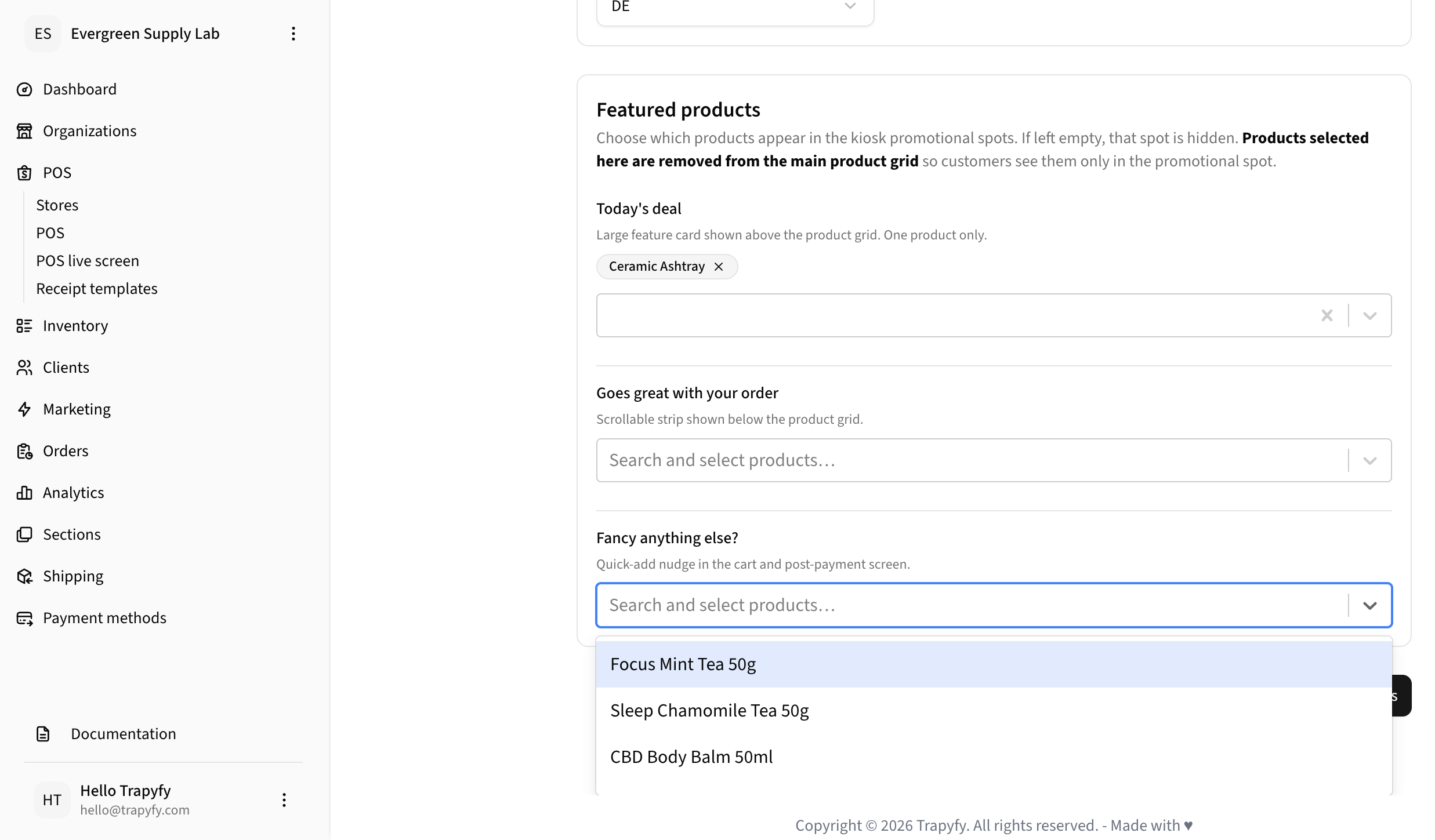Image resolution: width=1435 pixels, height=840 pixels.
Task: Click the Ceramic Ashtray chip label
Action: coord(657,267)
